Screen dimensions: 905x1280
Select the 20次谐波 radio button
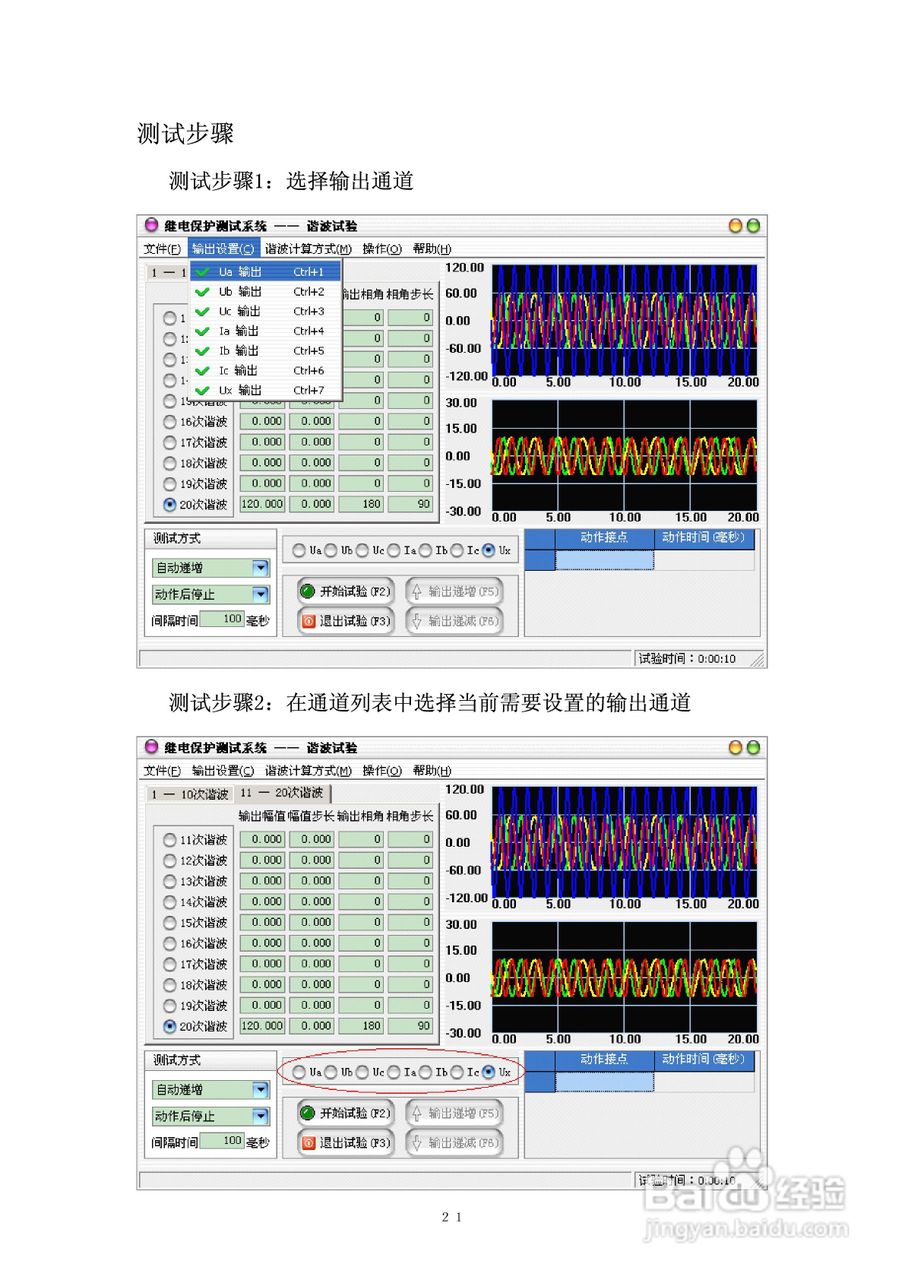[x=169, y=504]
